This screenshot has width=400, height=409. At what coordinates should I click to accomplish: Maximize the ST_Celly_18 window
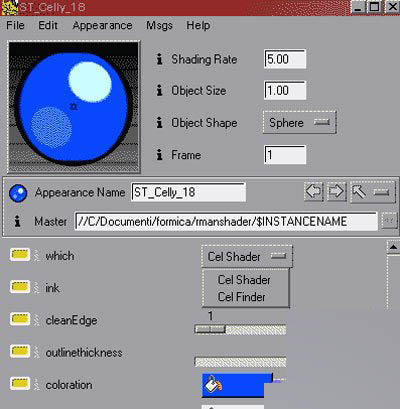point(374,7)
